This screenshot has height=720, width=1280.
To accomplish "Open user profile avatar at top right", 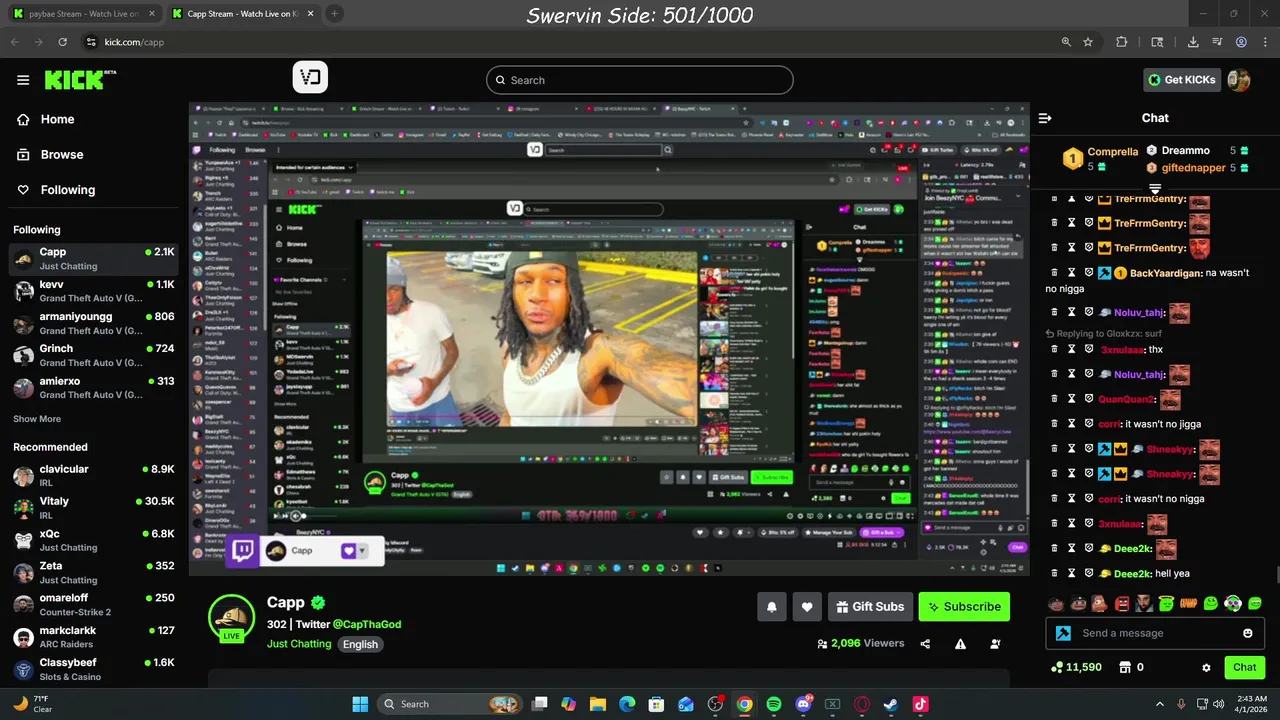I will tap(1239, 80).
